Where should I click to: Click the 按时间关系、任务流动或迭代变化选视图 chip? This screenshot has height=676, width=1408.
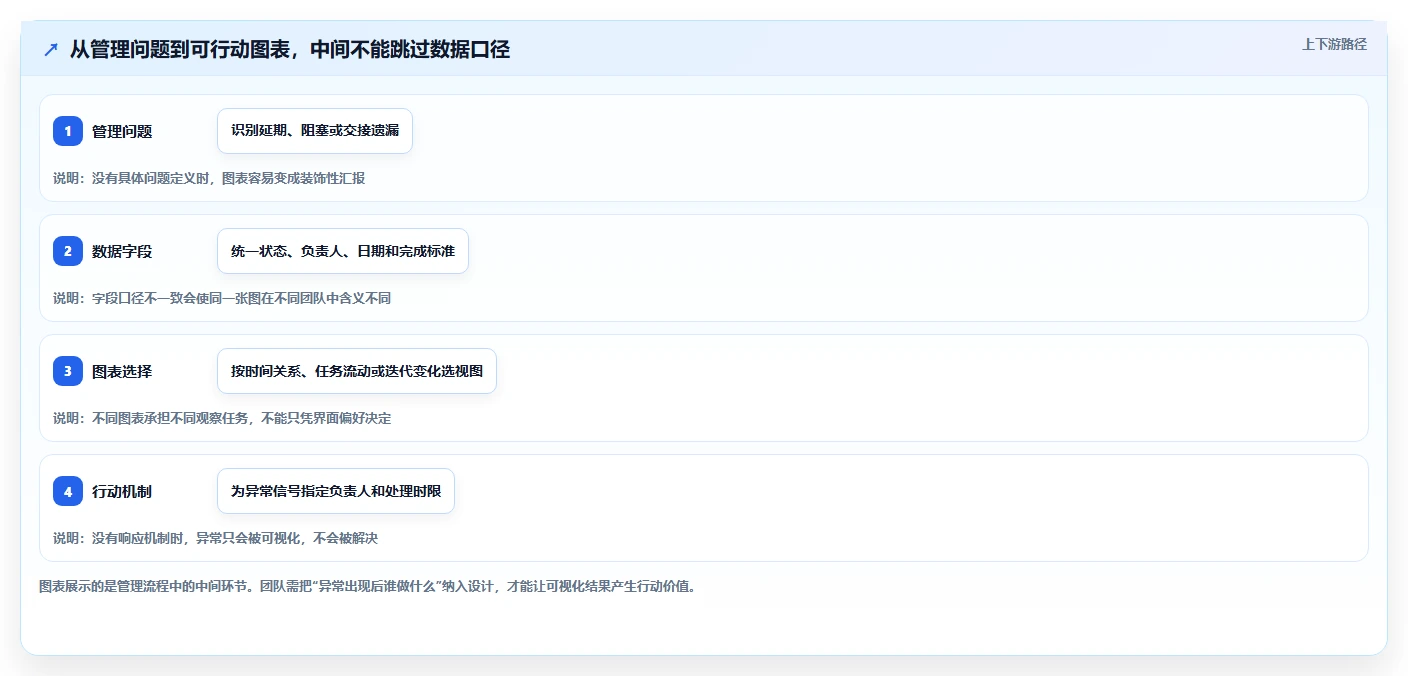[x=357, y=371]
